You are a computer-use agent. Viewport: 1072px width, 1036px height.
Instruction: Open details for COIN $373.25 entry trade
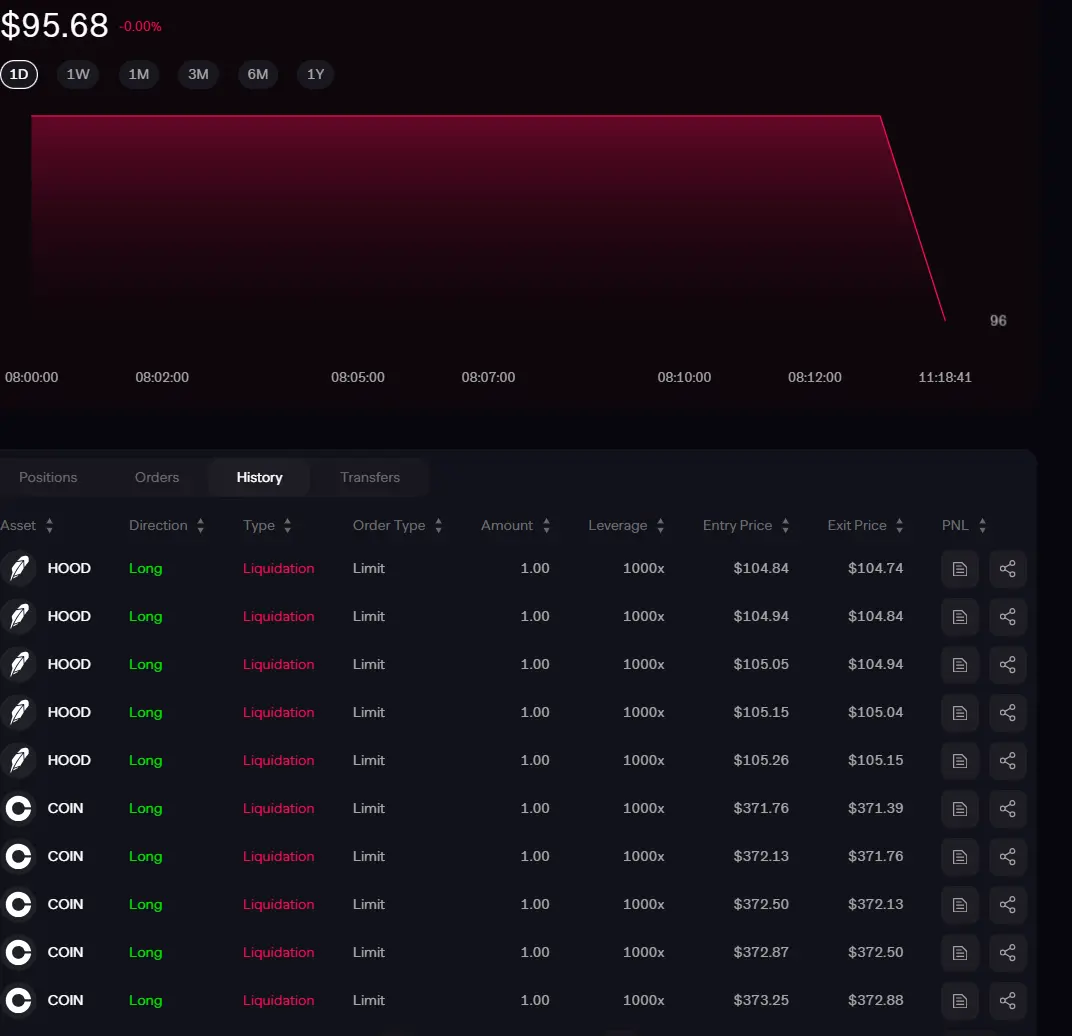click(959, 1000)
